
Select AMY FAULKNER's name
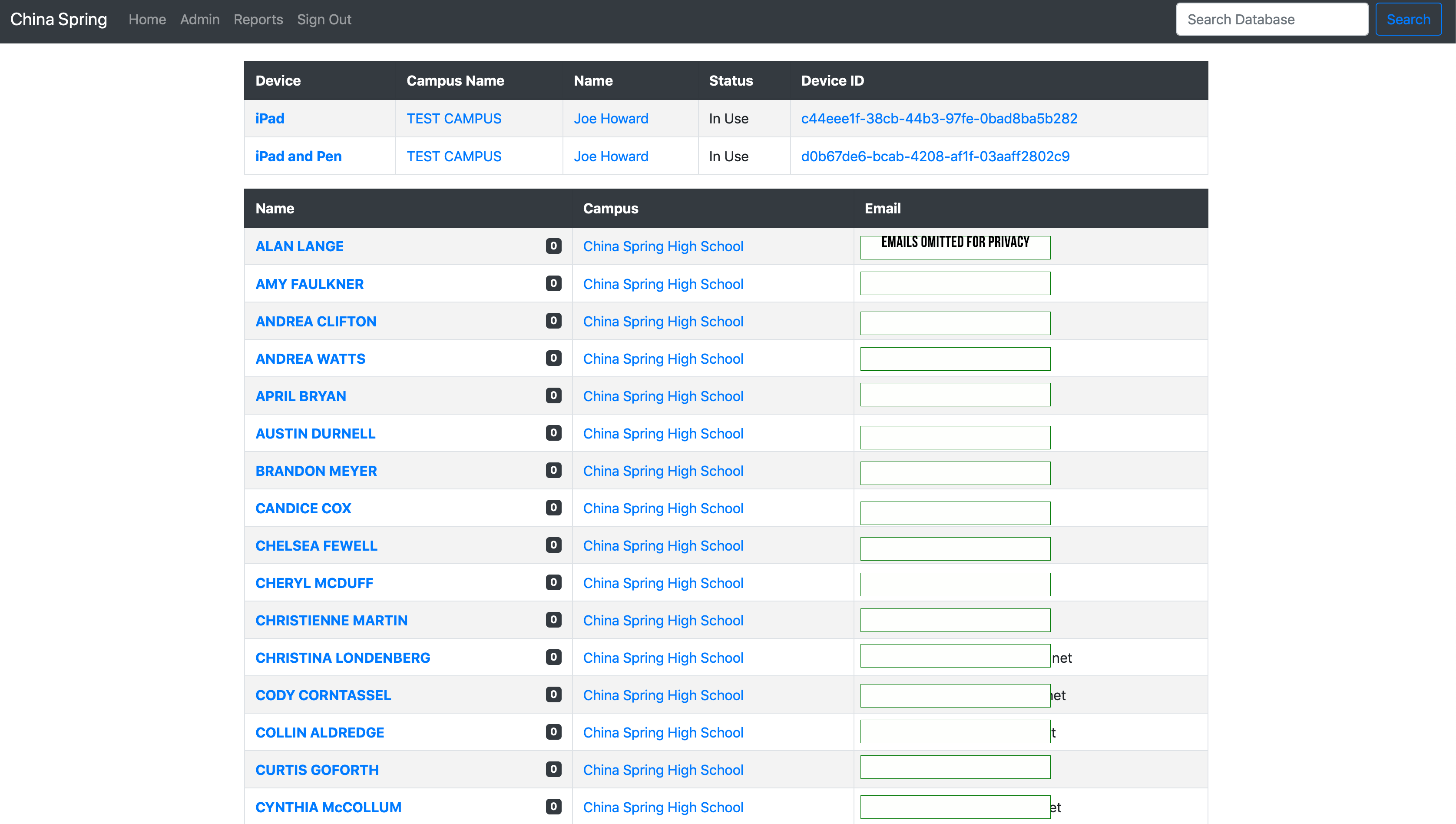[309, 284]
